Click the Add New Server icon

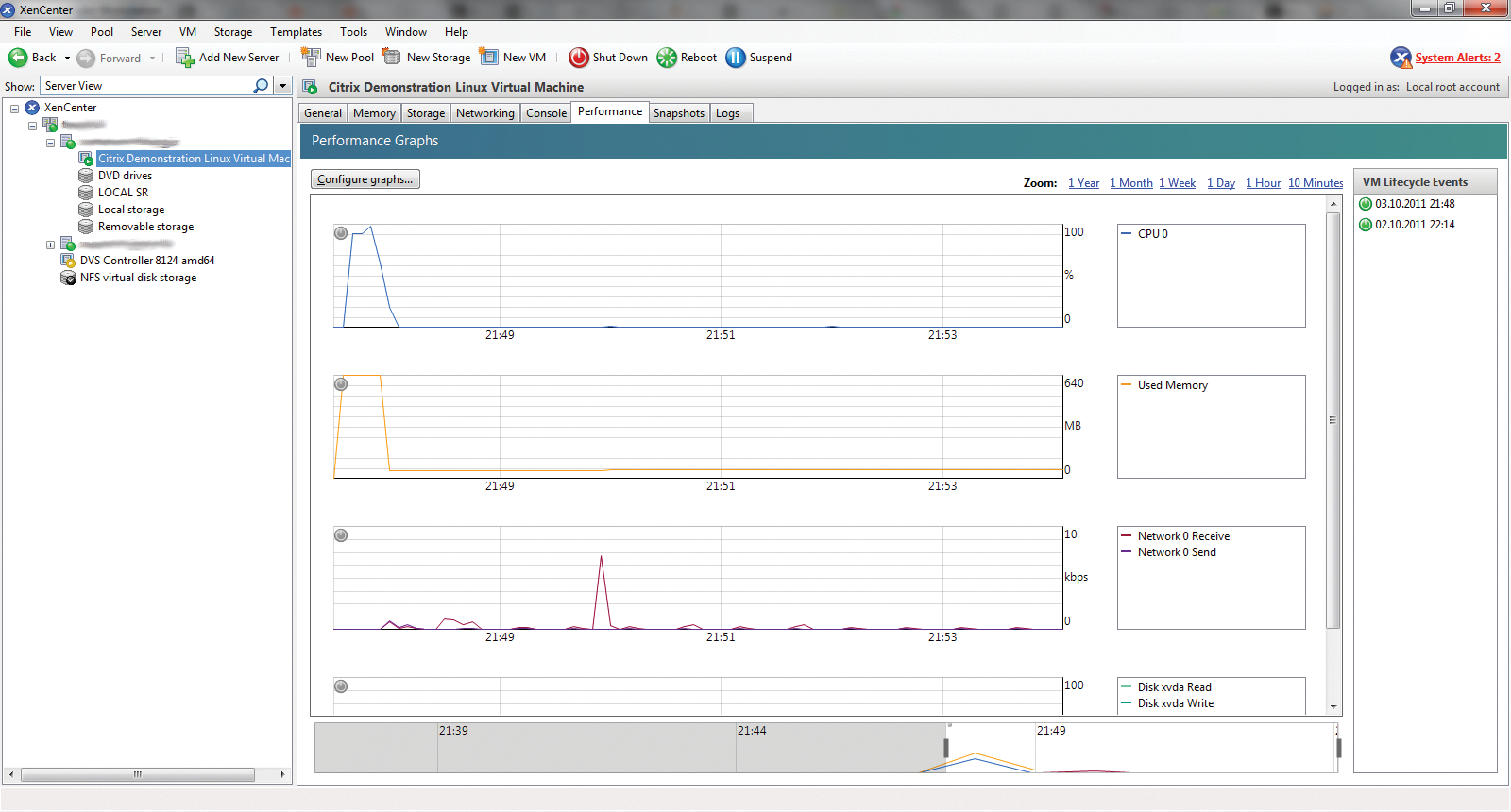[185, 58]
